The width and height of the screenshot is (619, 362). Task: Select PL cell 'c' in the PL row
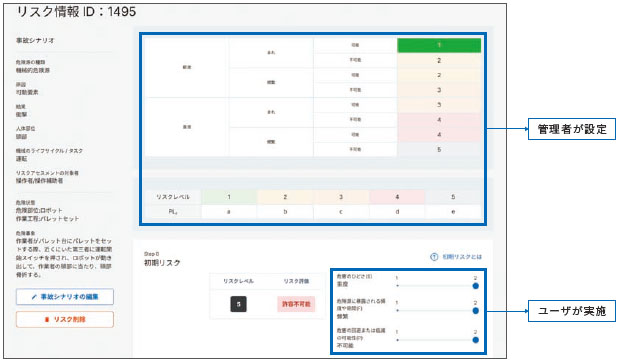341,212
